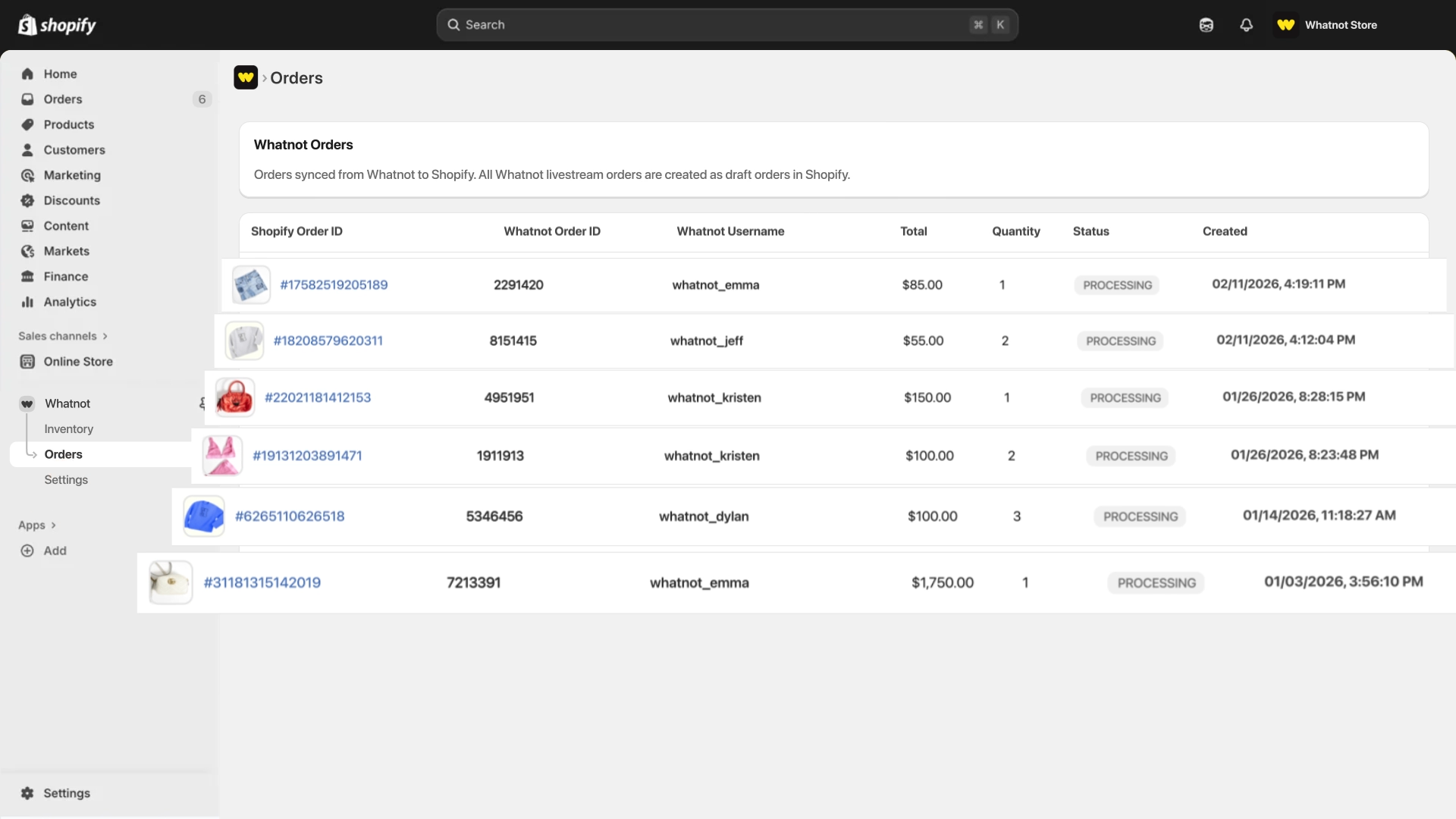This screenshot has width=1456, height=819.
Task: Open order #17582519205189
Action: pyautogui.click(x=334, y=285)
